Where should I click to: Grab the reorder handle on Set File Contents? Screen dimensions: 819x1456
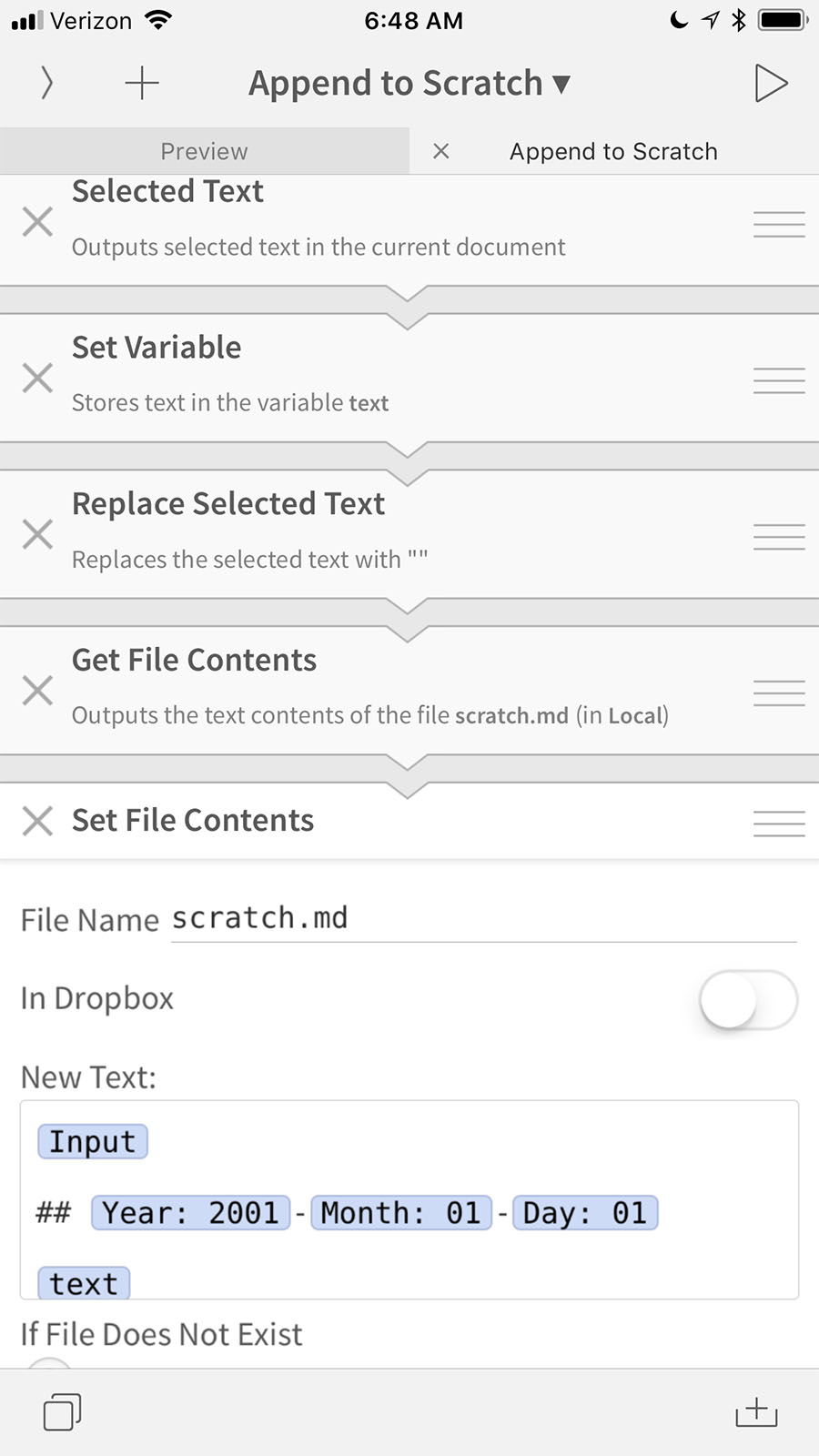[x=779, y=822]
